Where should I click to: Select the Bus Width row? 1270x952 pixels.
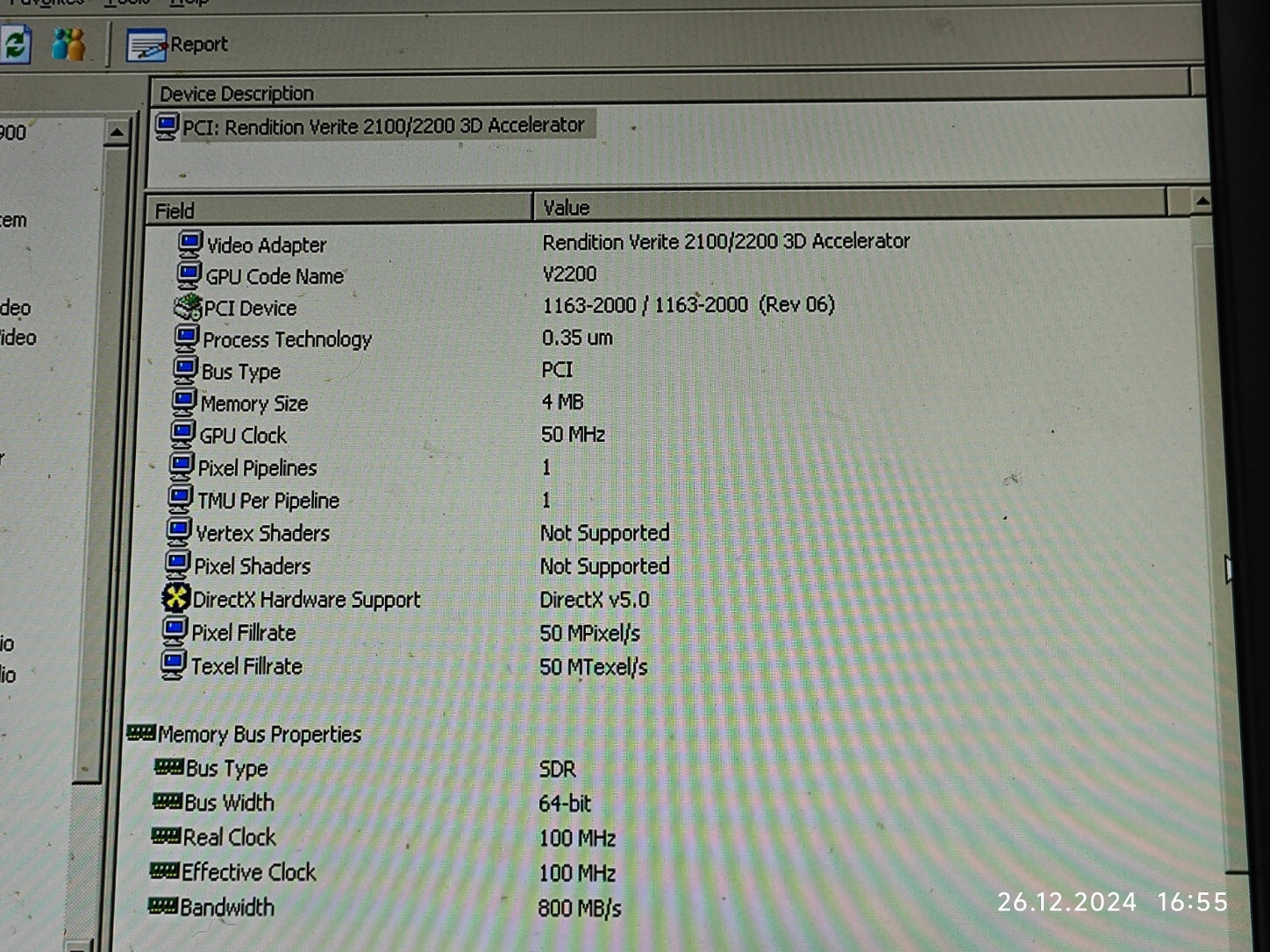229,803
